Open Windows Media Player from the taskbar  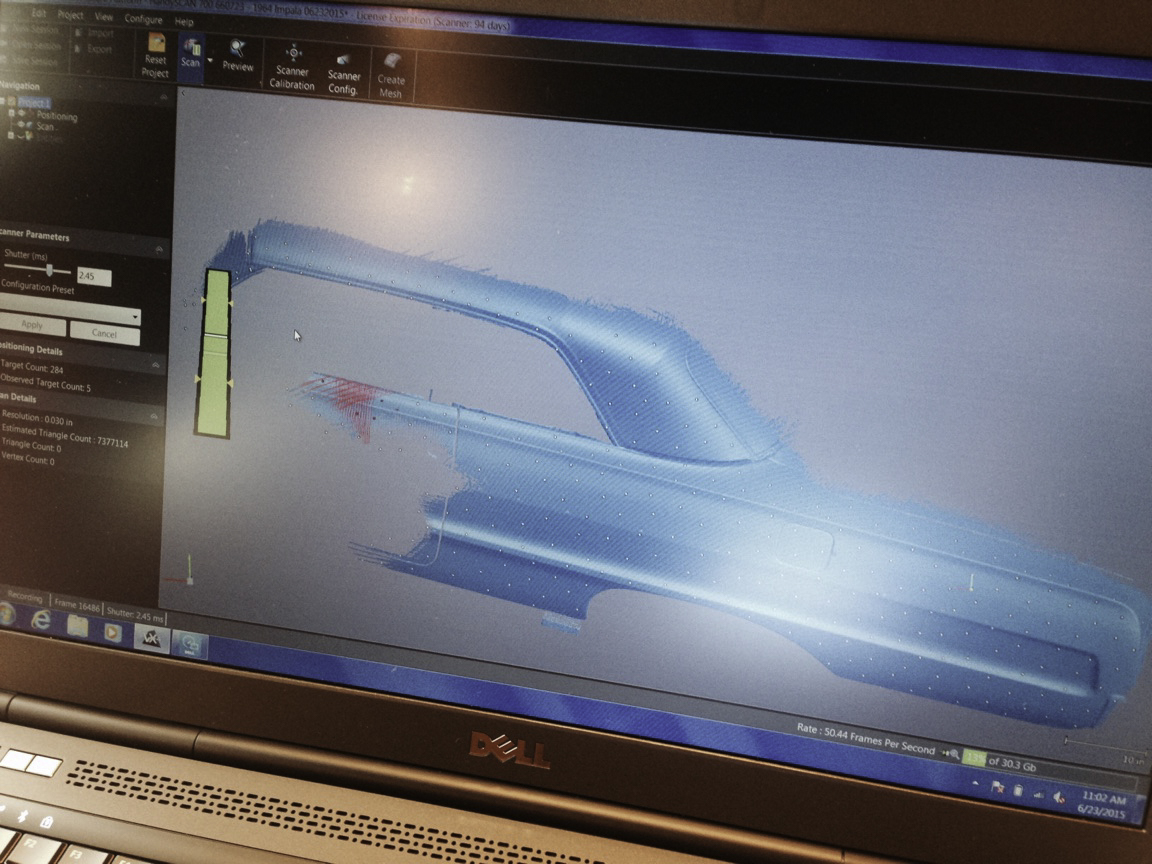click(112, 631)
